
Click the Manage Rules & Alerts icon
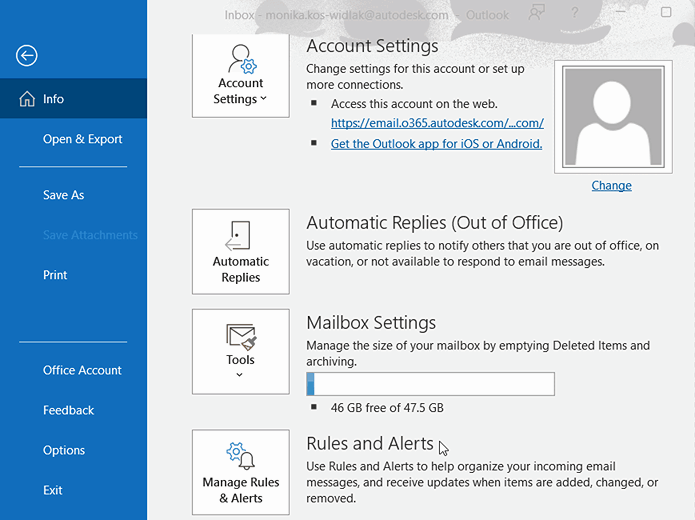[240, 455]
